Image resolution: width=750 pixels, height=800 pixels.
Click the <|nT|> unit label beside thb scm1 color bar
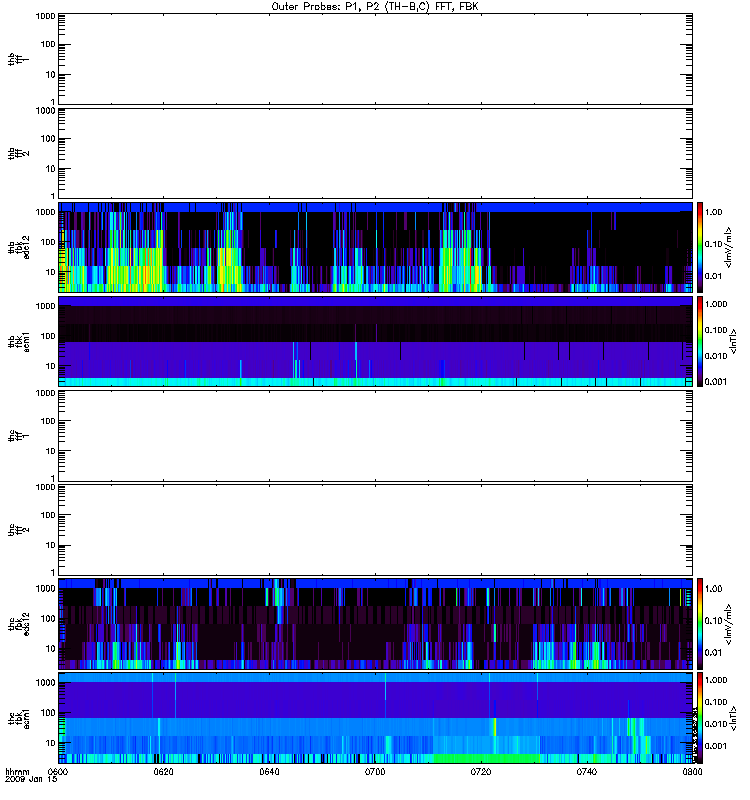[733, 341]
